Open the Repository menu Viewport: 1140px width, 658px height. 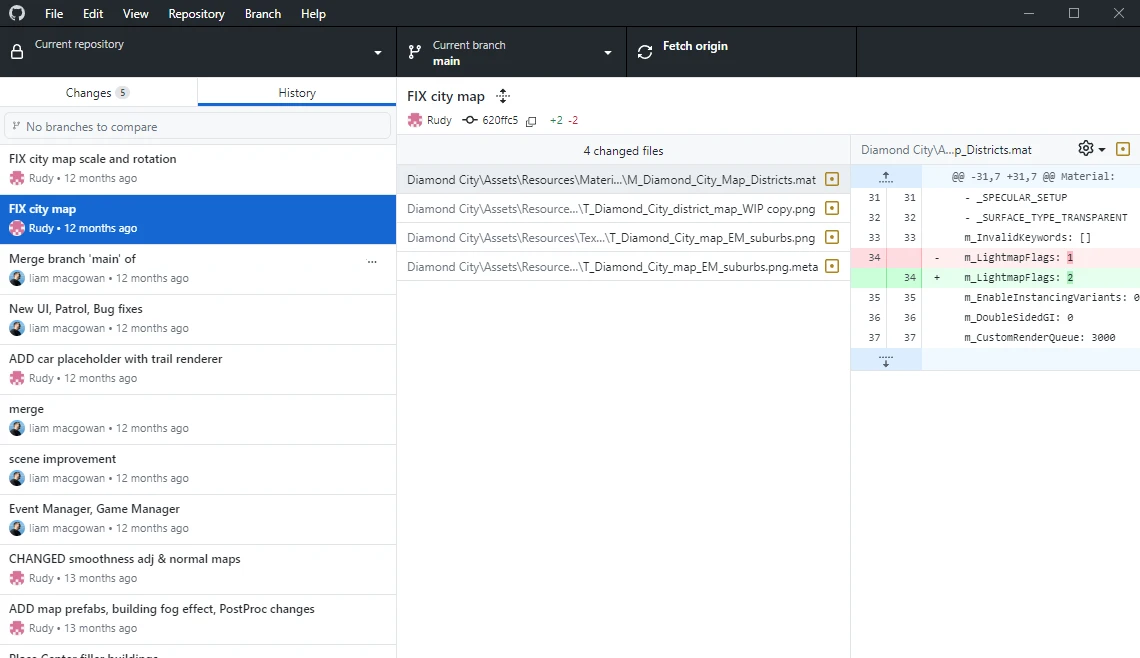coord(196,13)
